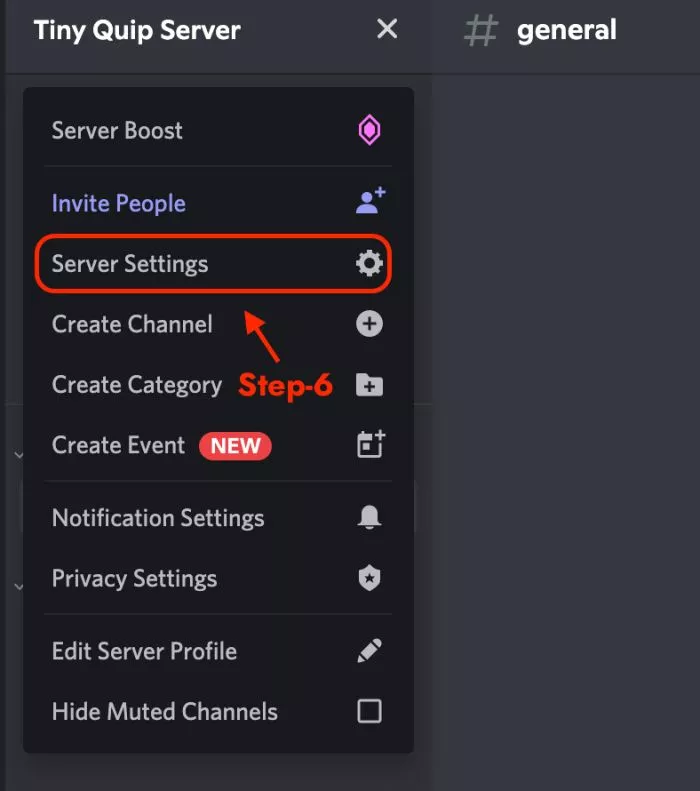700x791 pixels.
Task: Click the Privacy Settings shield icon
Action: (369, 578)
